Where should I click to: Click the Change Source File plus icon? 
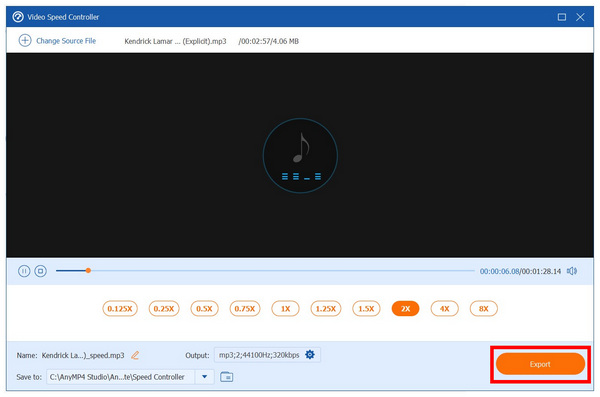coord(25,41)
